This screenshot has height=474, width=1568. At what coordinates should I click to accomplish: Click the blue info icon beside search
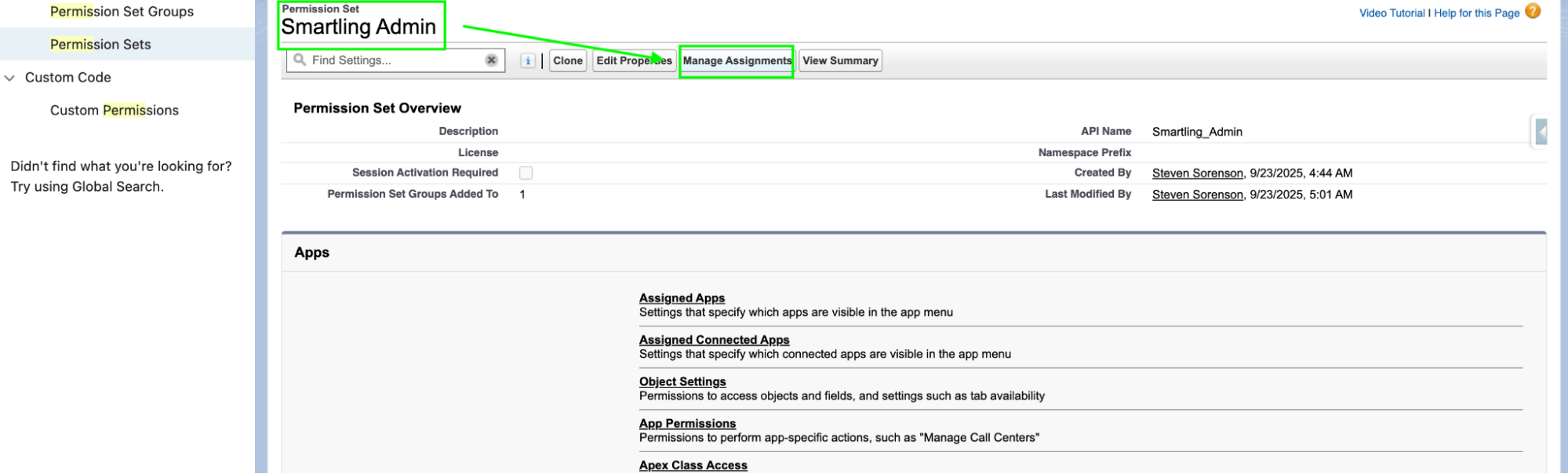(x=528, y=60)
